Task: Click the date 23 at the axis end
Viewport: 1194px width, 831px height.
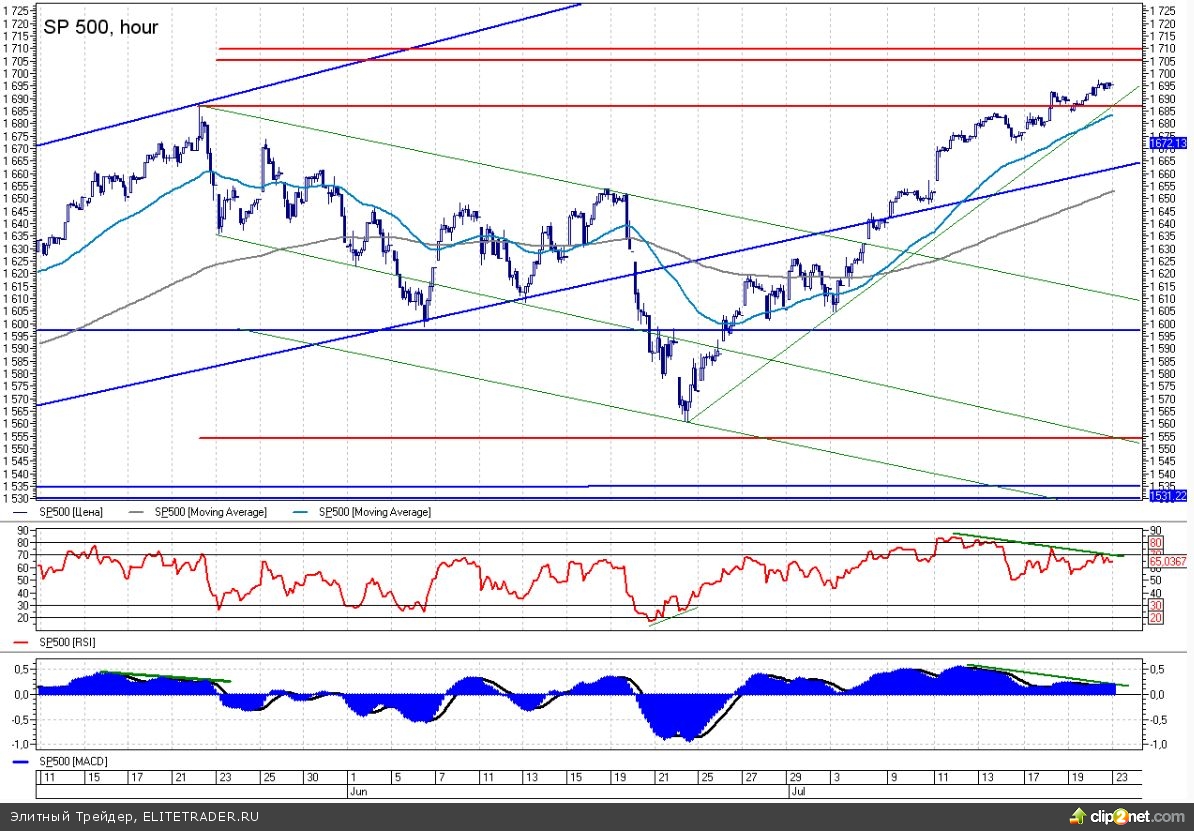Action: coord(1122,776)
